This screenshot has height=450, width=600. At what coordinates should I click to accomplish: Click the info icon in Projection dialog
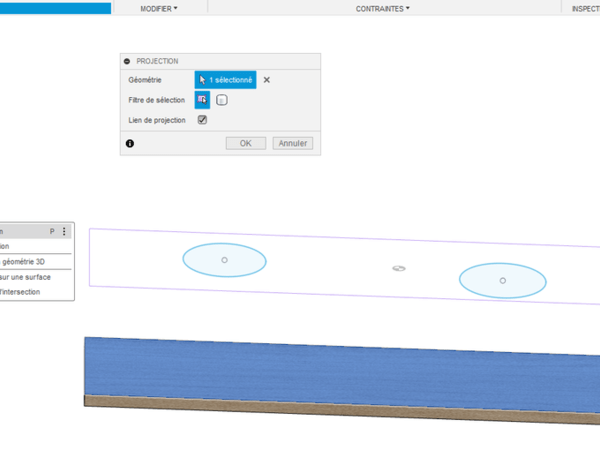[x=129, y=144]
